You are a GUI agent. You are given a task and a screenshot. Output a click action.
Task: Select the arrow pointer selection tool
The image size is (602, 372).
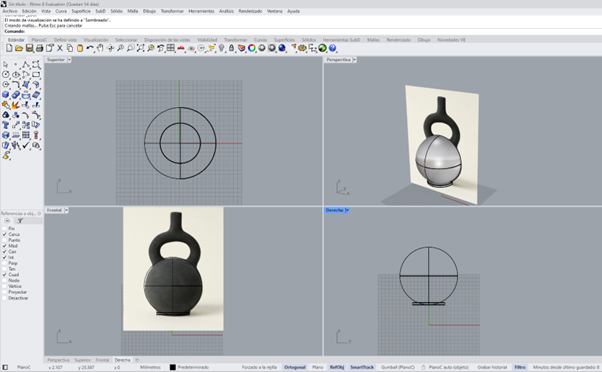click(x=6, y=64)
